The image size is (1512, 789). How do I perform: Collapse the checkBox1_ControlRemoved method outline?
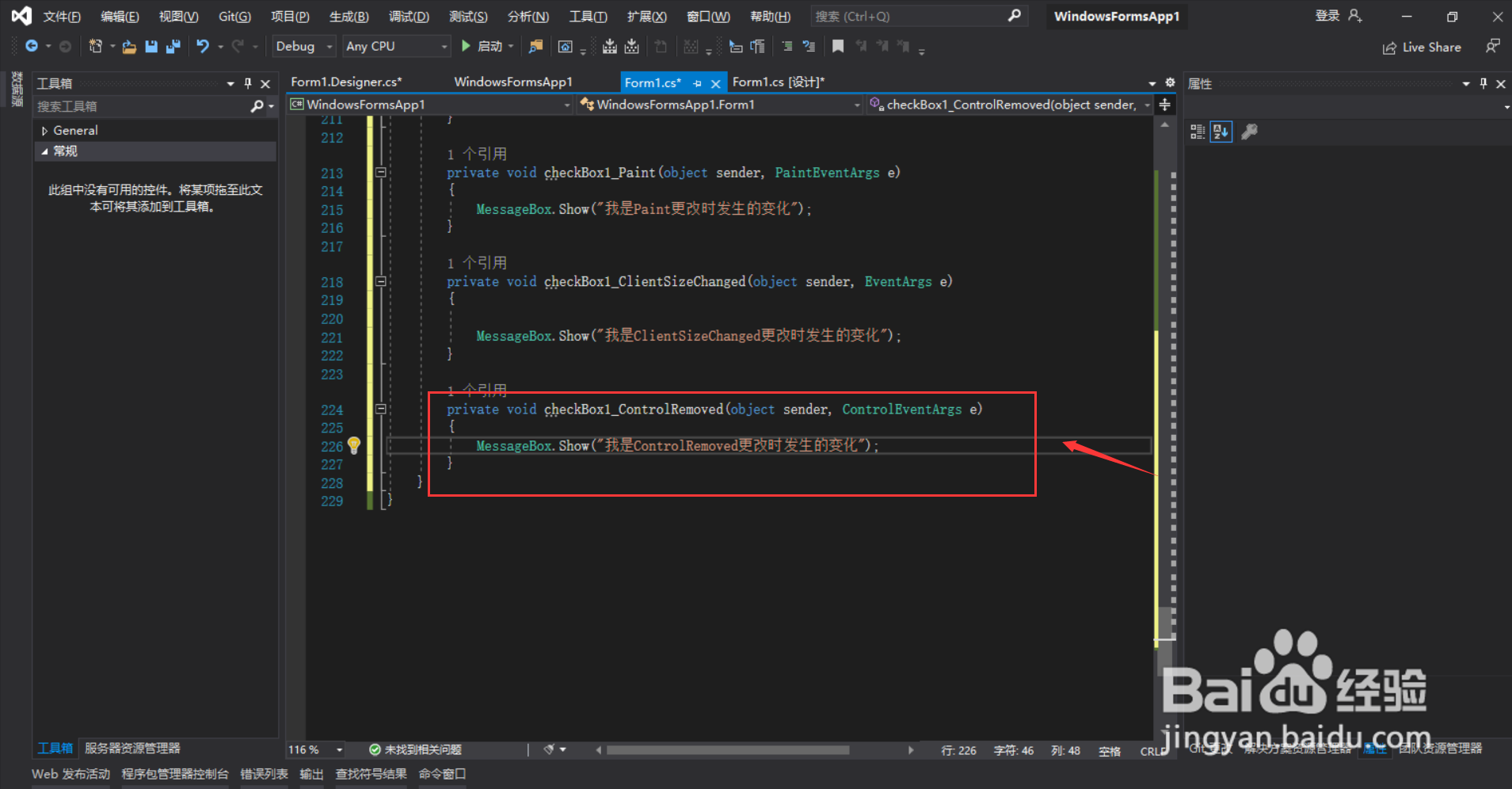pyautogui.click(x=381, y=410)
